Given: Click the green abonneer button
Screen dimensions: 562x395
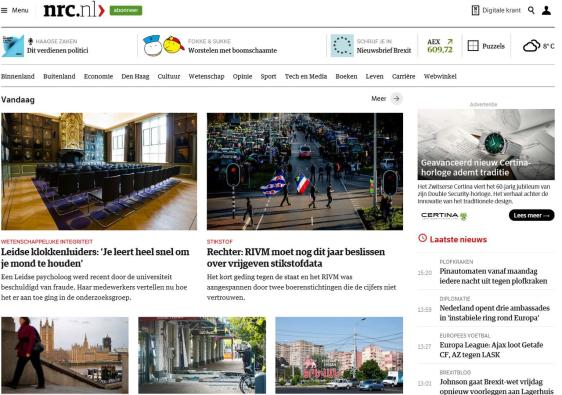Looking at the screenshot, I should point(126,10).
